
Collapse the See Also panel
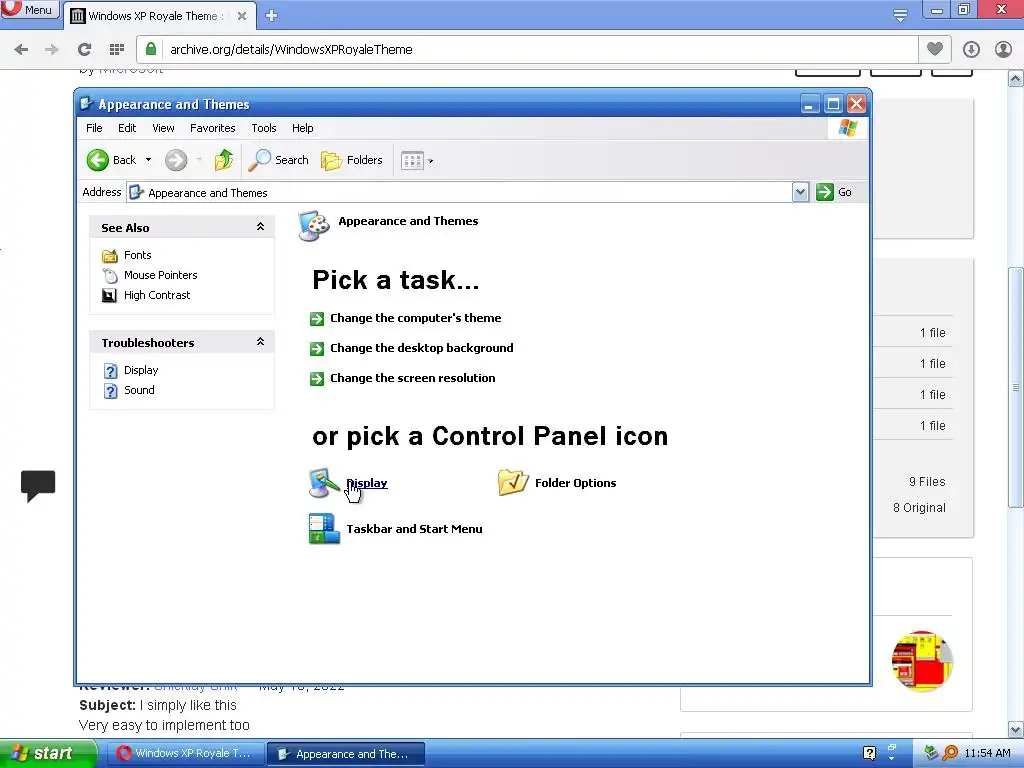point(260,227)
